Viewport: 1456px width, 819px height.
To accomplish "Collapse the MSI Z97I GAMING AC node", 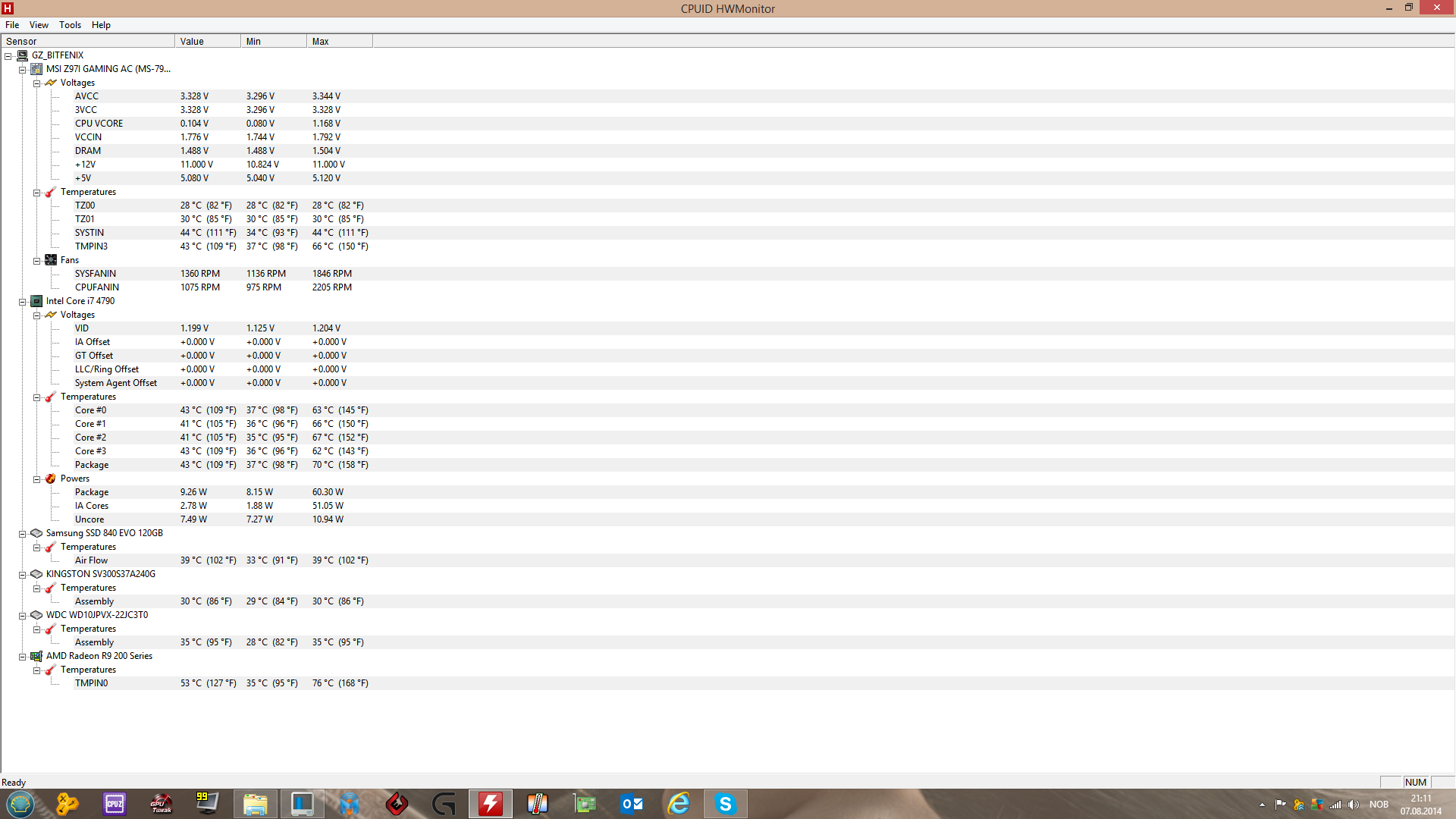I will tap(23, 70).
